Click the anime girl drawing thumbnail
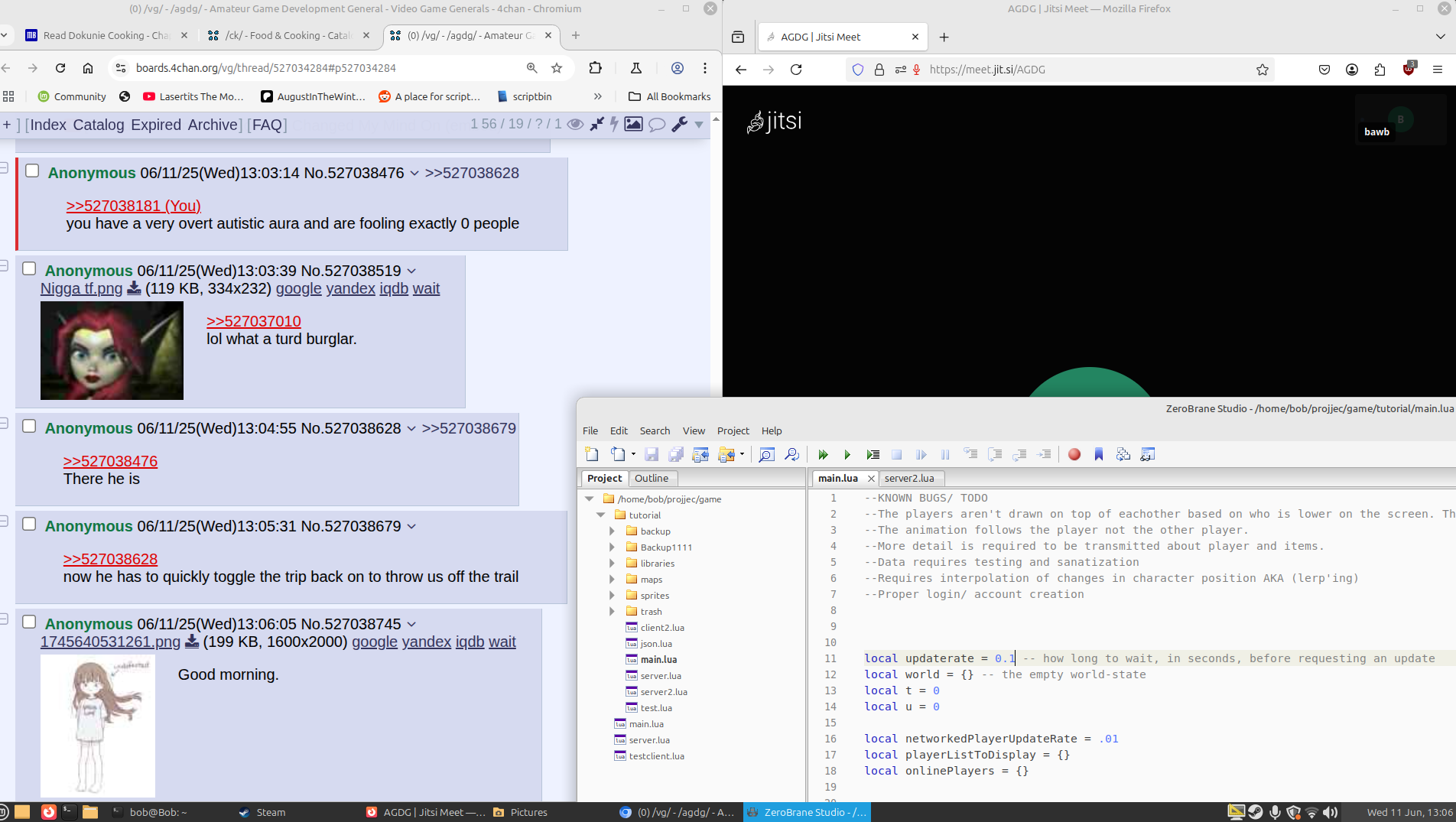Viewport: 1456px width, 822px height. (x=98, y=726)
